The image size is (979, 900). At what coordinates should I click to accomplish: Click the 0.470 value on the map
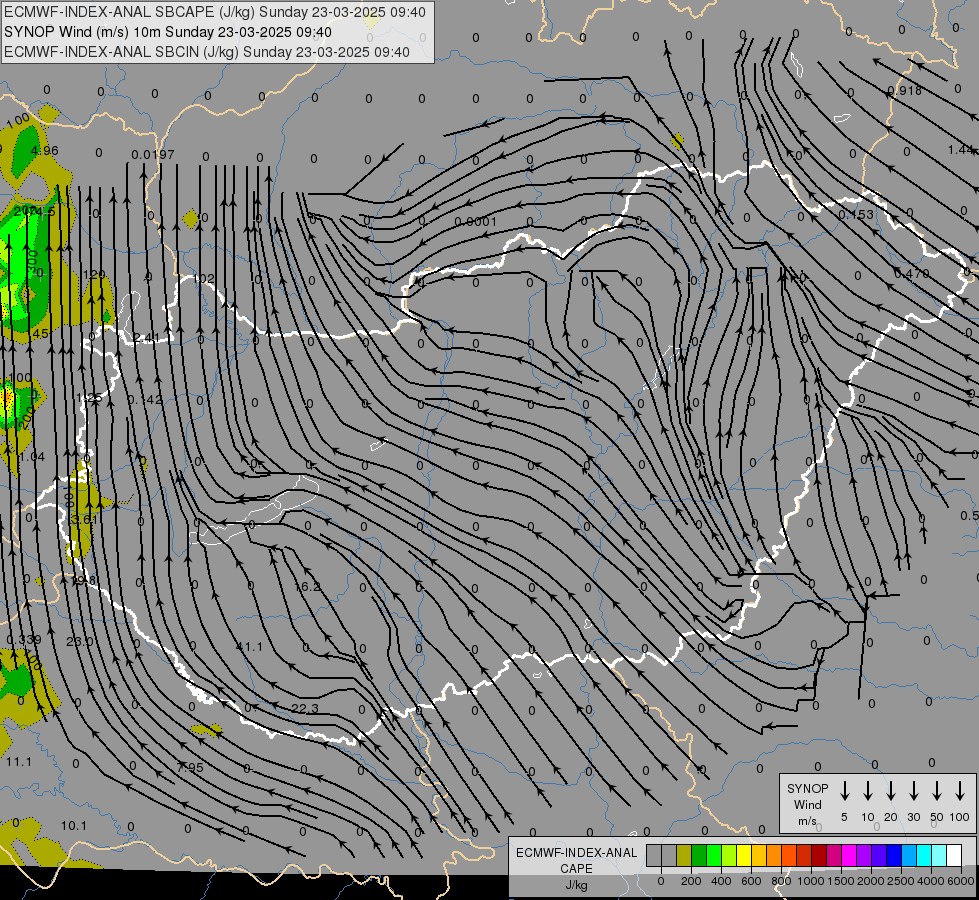(x=912, y=274)
